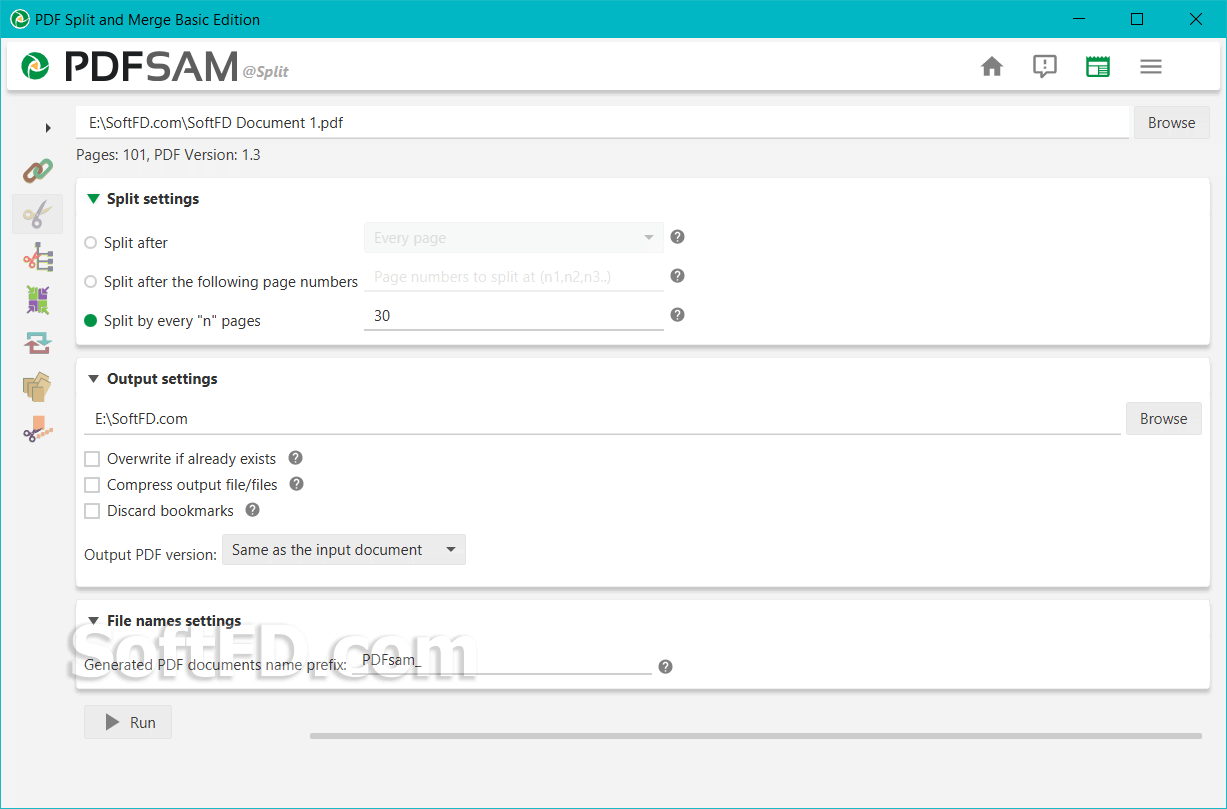Click the PDFsam_ name prefix field

click(x=503, y=661)
